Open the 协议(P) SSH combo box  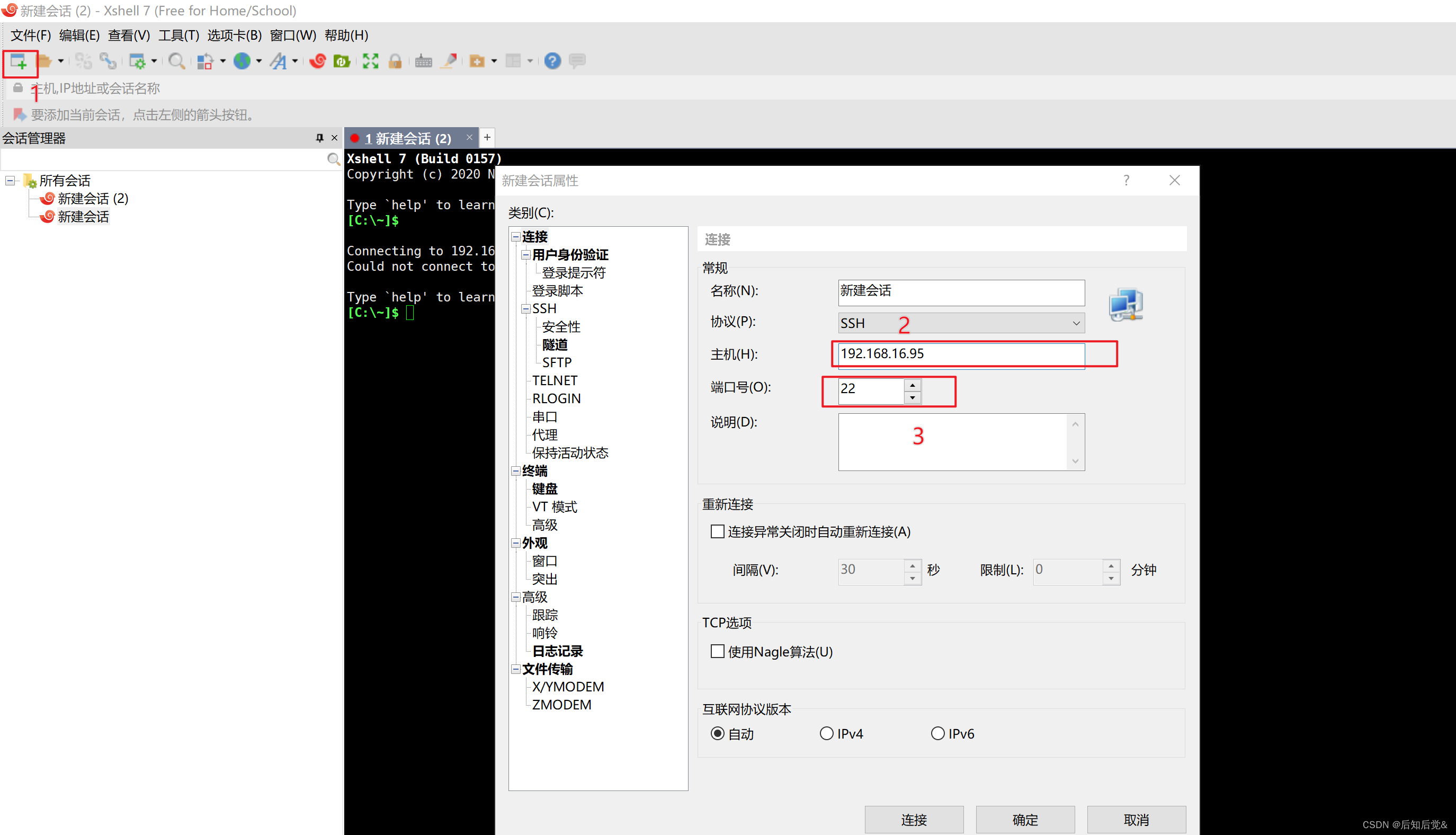(x=961, y=323)
